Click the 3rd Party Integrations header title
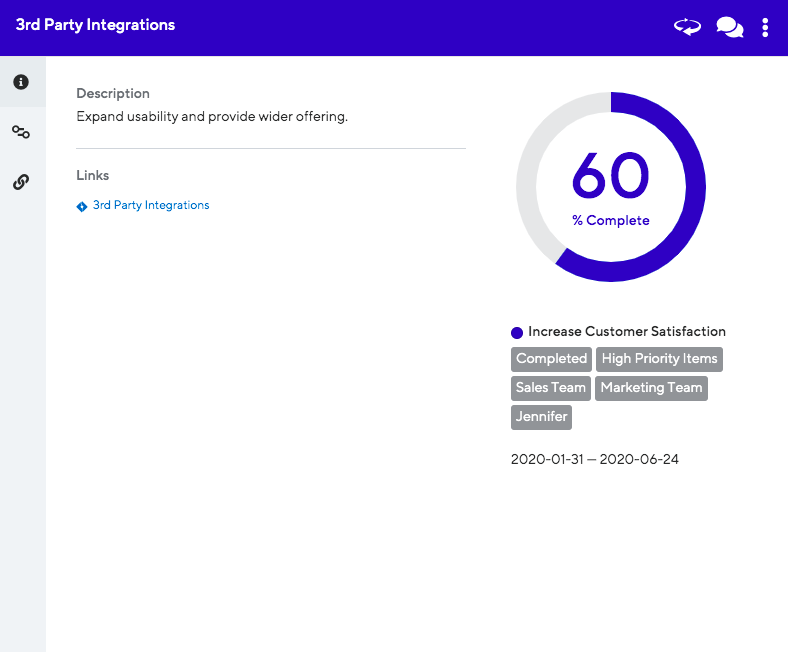The width and height of the screenshot is (788, 652). [95, 25]
